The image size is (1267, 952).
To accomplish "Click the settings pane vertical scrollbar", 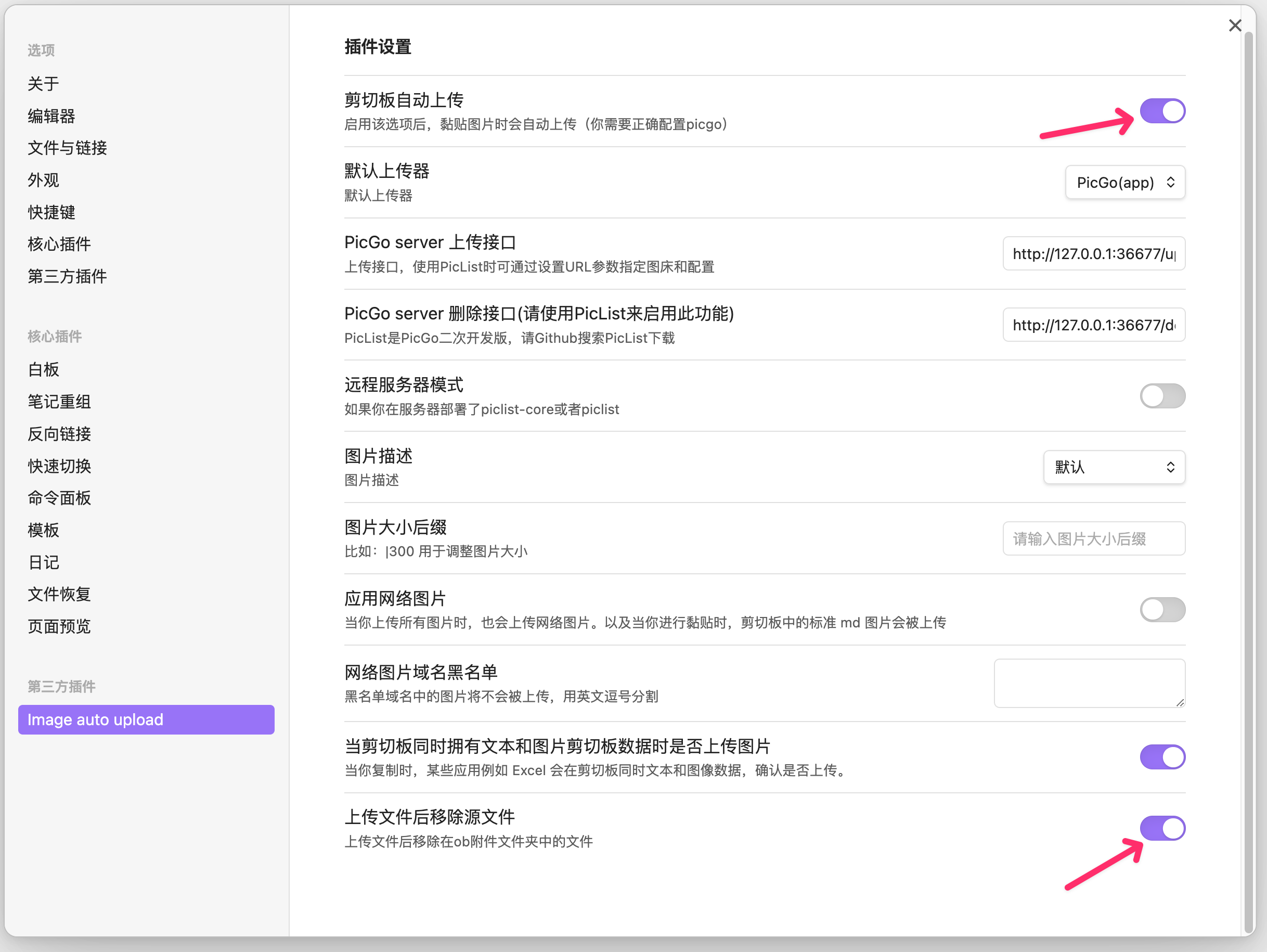I will pos(1249,481).
